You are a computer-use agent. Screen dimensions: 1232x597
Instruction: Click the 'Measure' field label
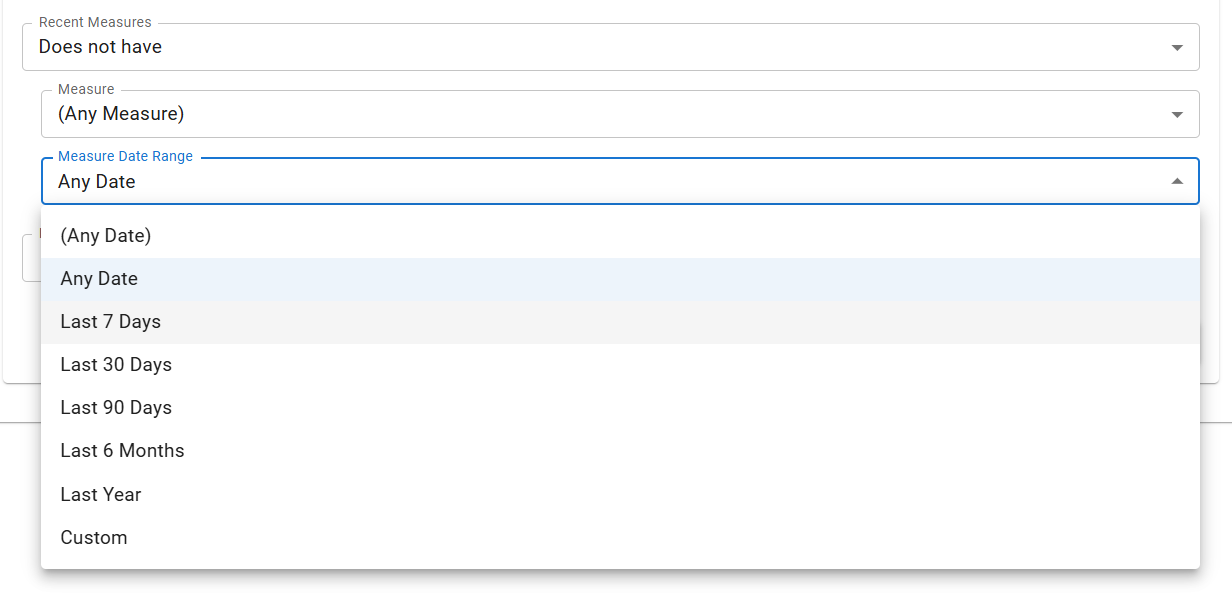(86, 89)
